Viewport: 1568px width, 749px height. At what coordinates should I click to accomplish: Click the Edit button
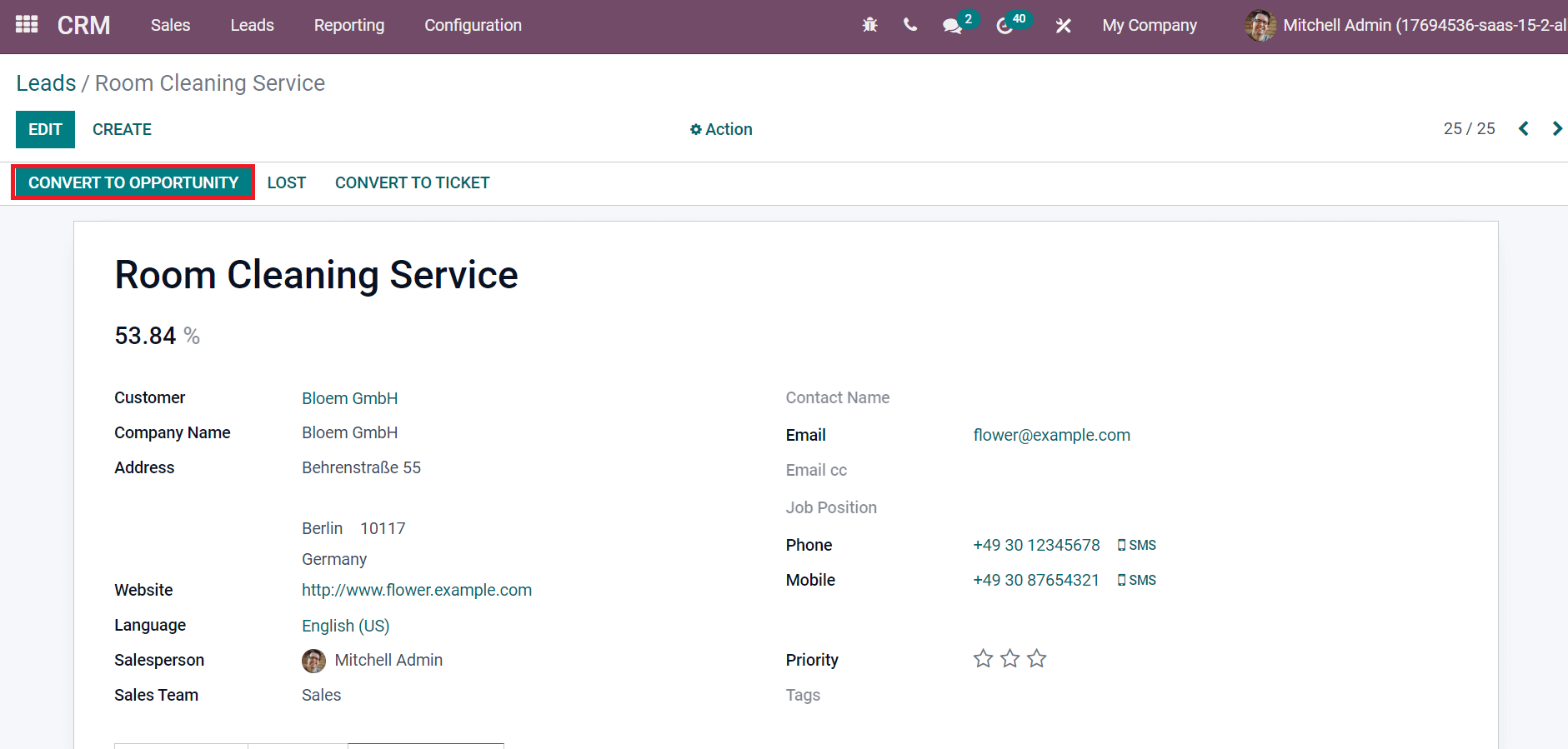pyautogui.click(x=45, y=129)
